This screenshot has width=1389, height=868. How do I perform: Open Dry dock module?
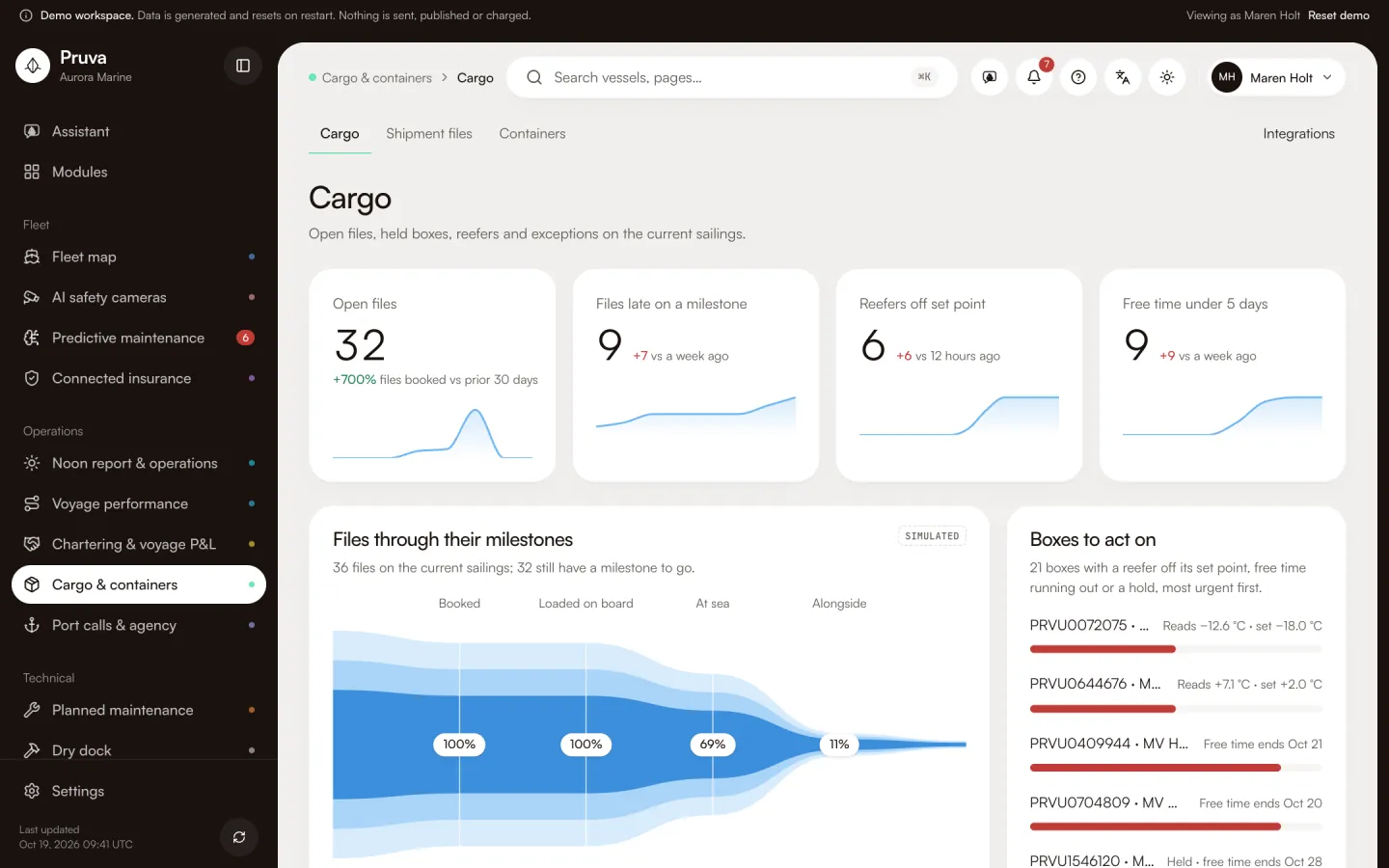pos(139,750)
